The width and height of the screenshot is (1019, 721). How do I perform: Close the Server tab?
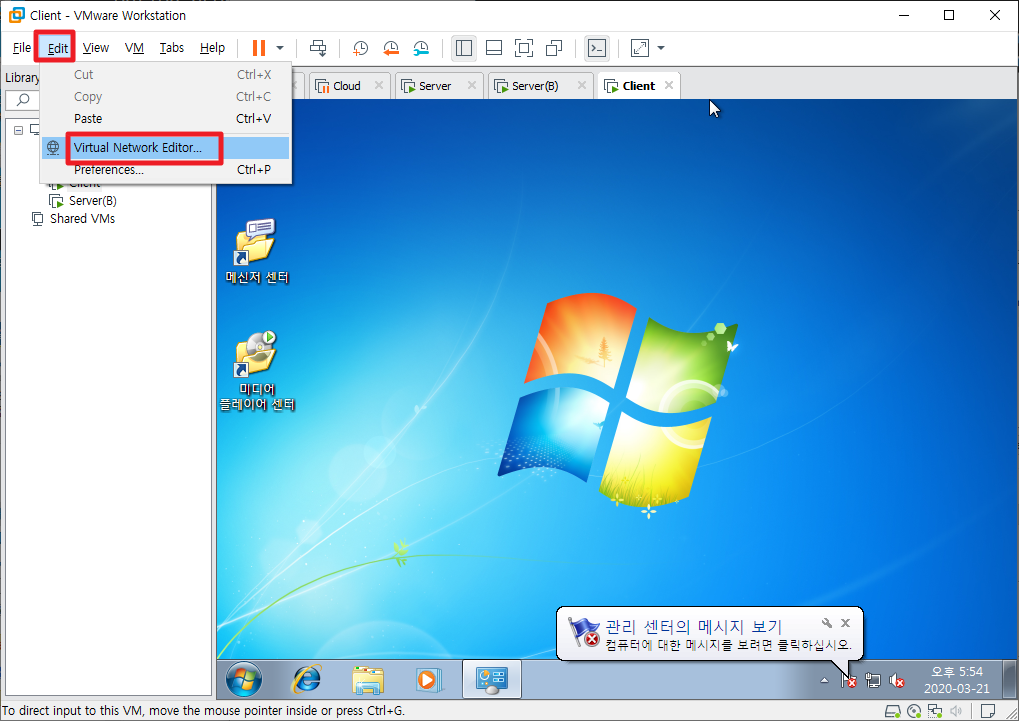(472, 85)
